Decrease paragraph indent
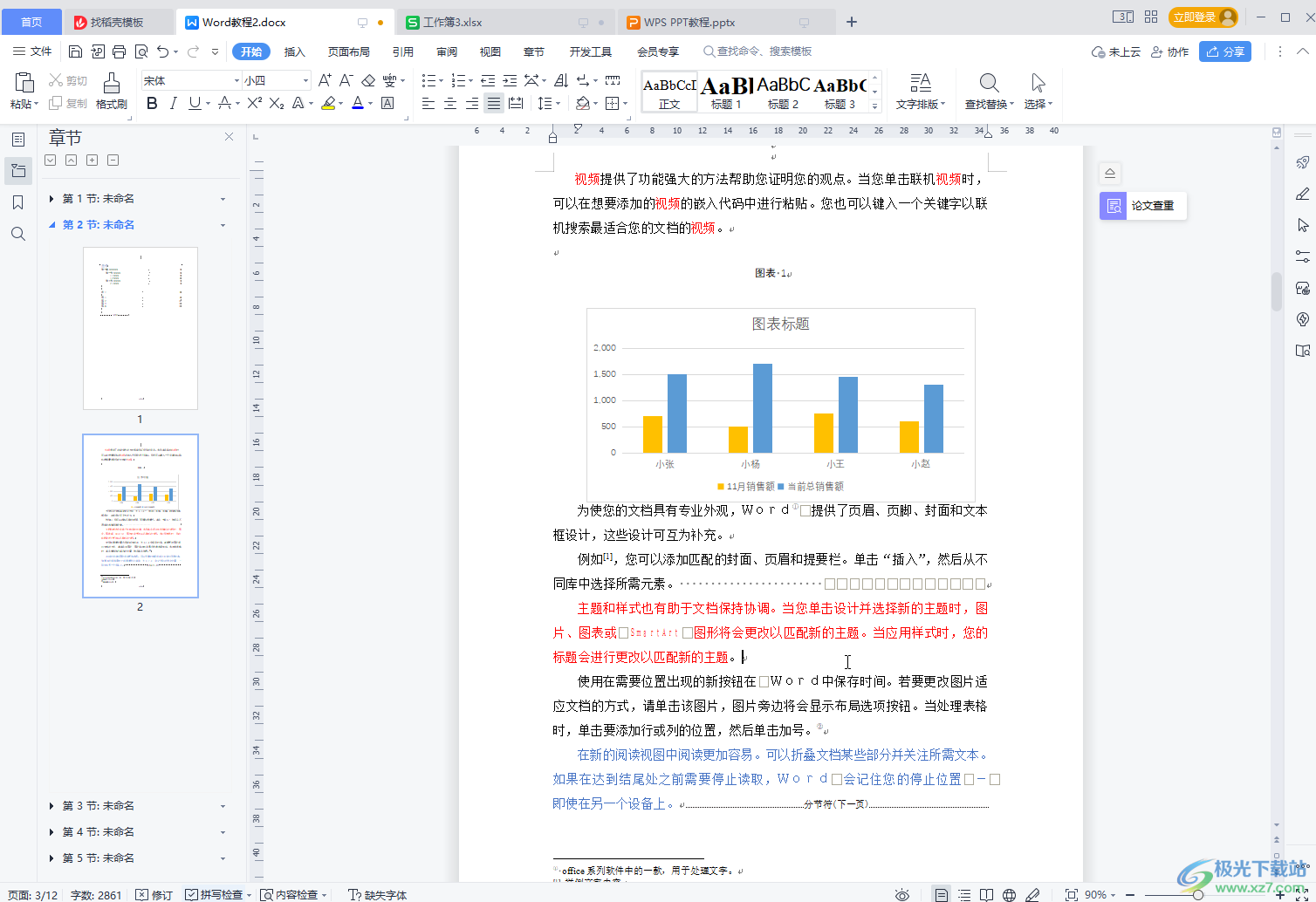Image resolution: width=1316 pixels, height=902 pixels. pos(488,80)
